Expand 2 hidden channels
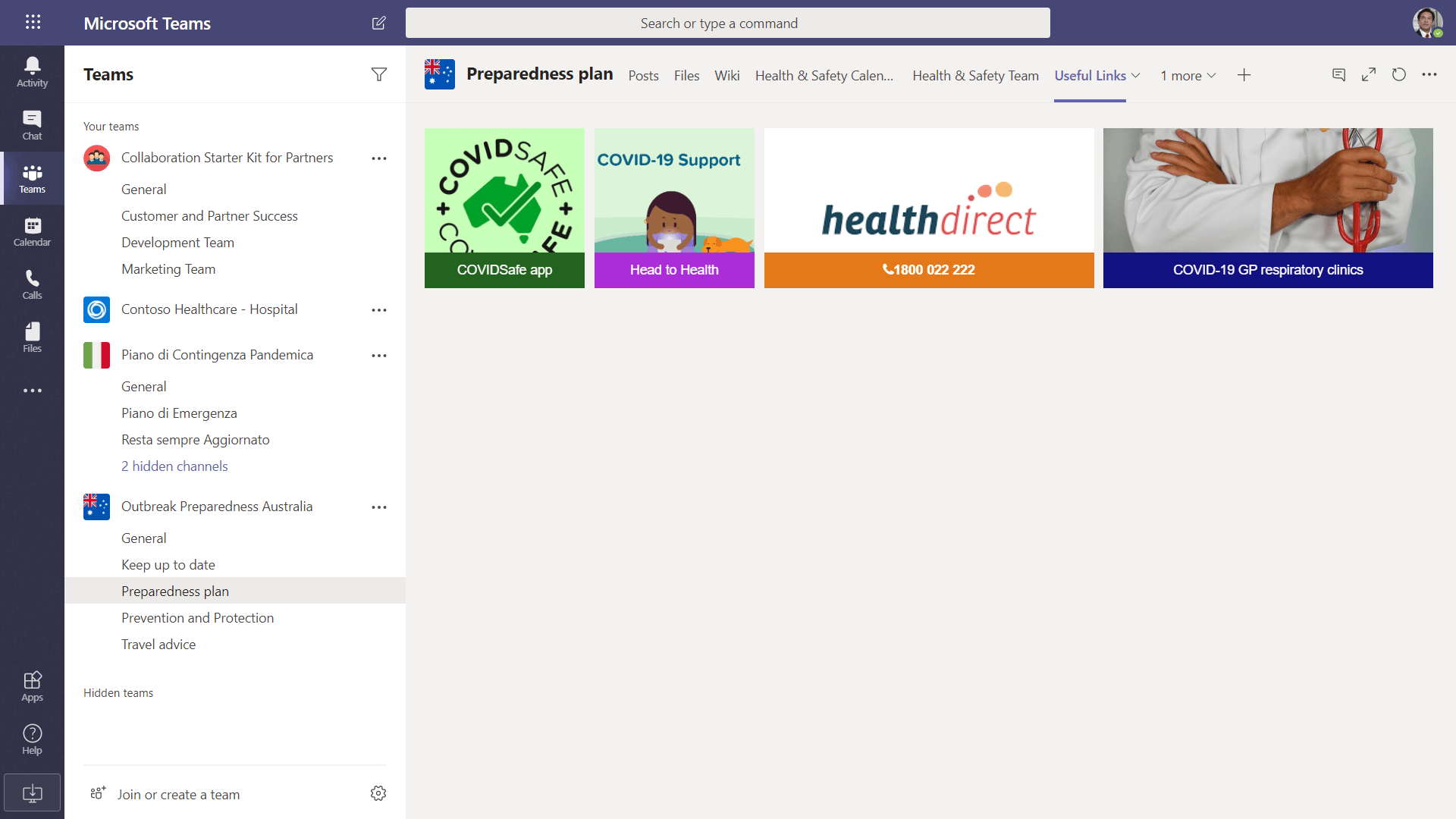1456x819 pixels. point(174,466)
